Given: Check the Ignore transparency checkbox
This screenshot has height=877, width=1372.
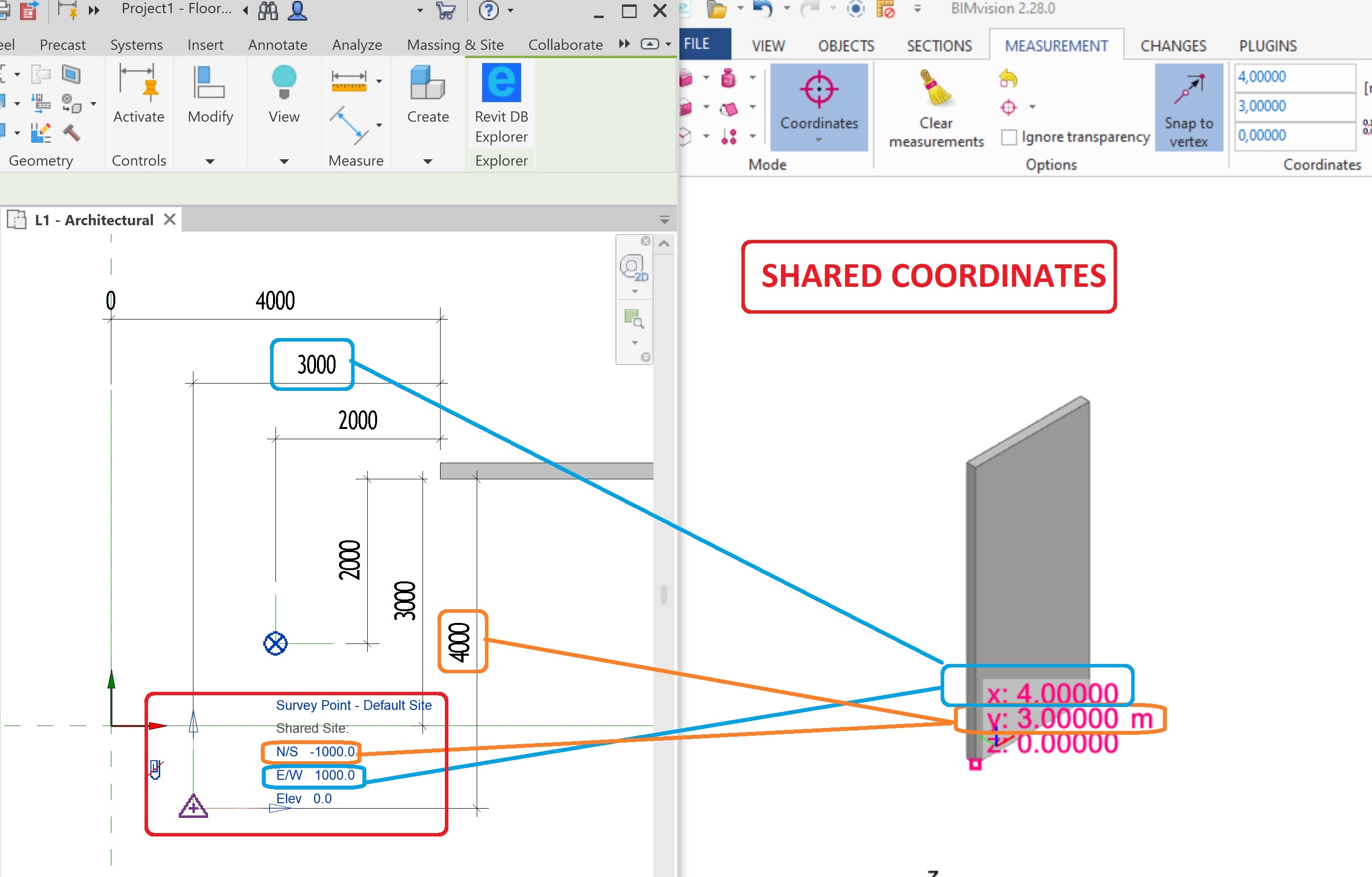Looking at the screenshot, I should pyautogui.click(x=1010, y=137).
